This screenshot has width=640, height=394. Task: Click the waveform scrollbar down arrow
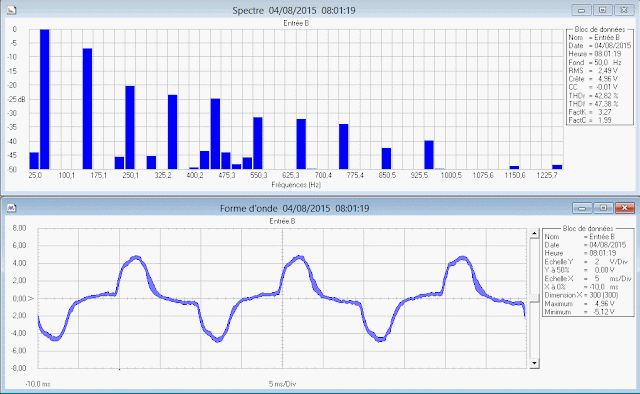[x=534, y=363]
